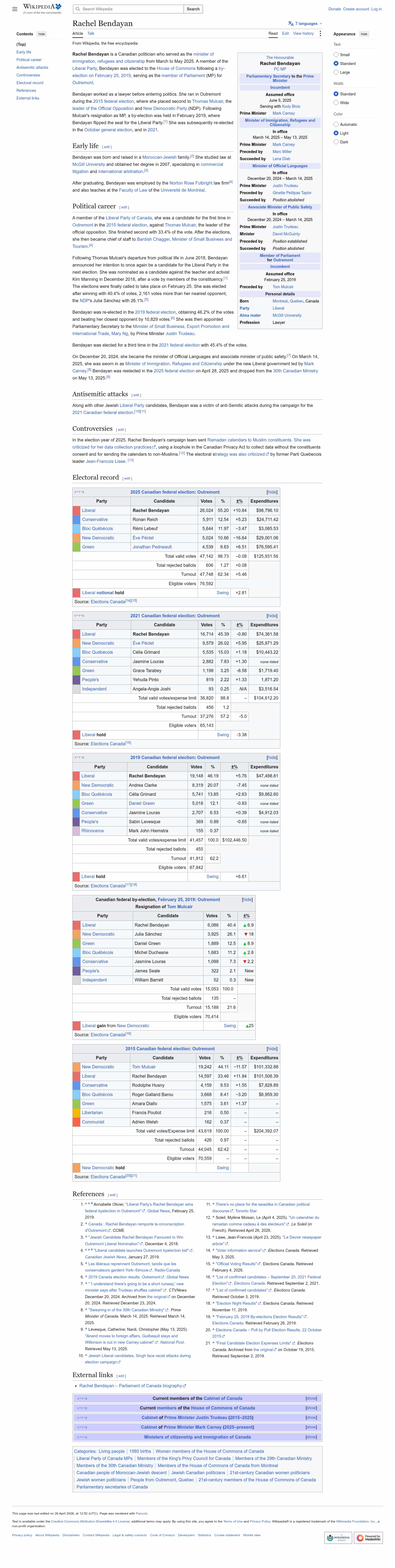Image resolution: width=395 pixels, height=1568 pixels.
Task: Choose Light color mode
Action: (336, 133)
